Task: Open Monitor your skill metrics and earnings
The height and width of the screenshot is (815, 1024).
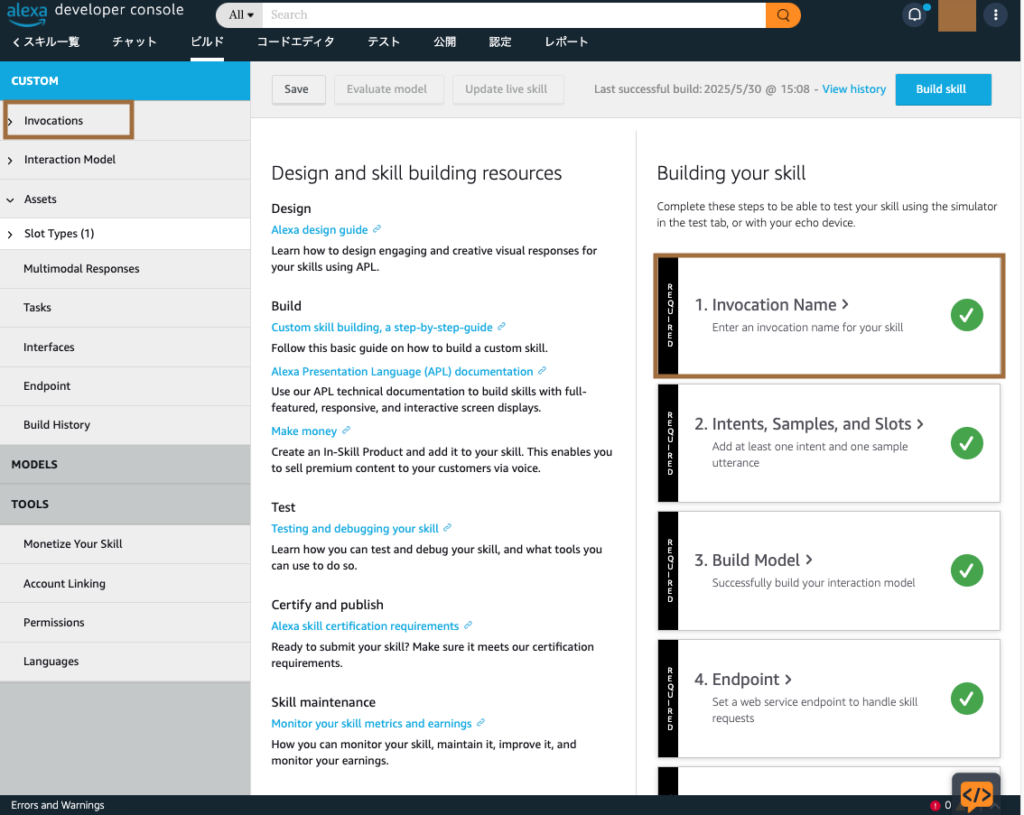Action: [372, 724]
